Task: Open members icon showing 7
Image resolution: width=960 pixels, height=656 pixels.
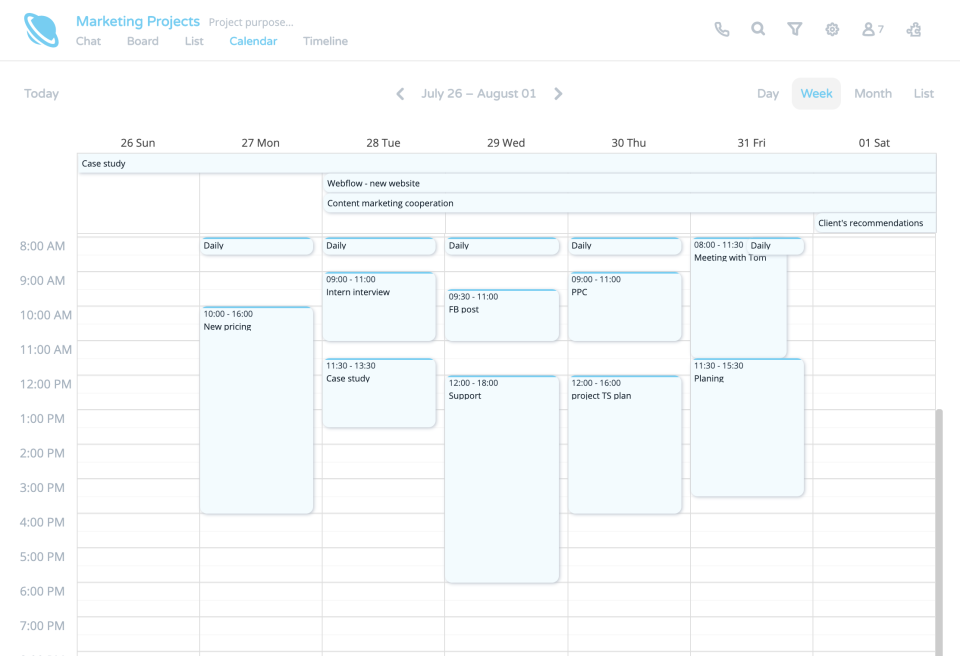Action: click(872, 29)
